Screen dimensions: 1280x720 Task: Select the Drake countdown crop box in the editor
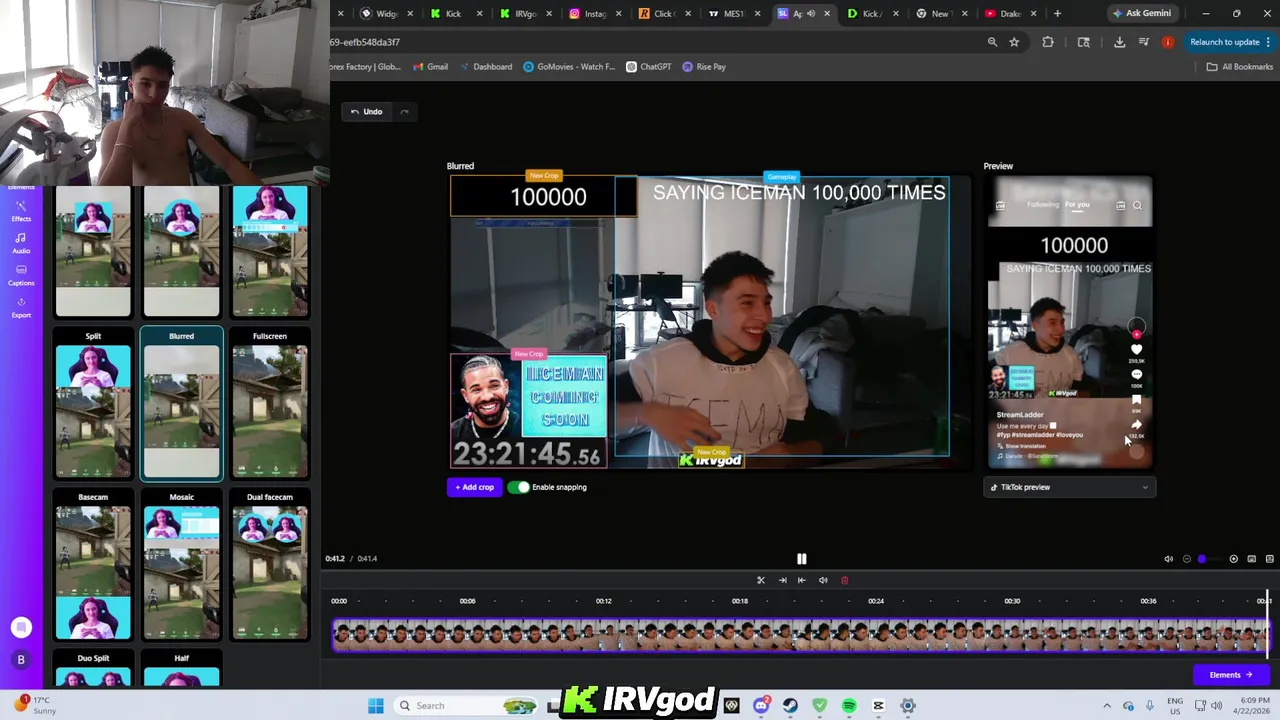pos(529,410)
